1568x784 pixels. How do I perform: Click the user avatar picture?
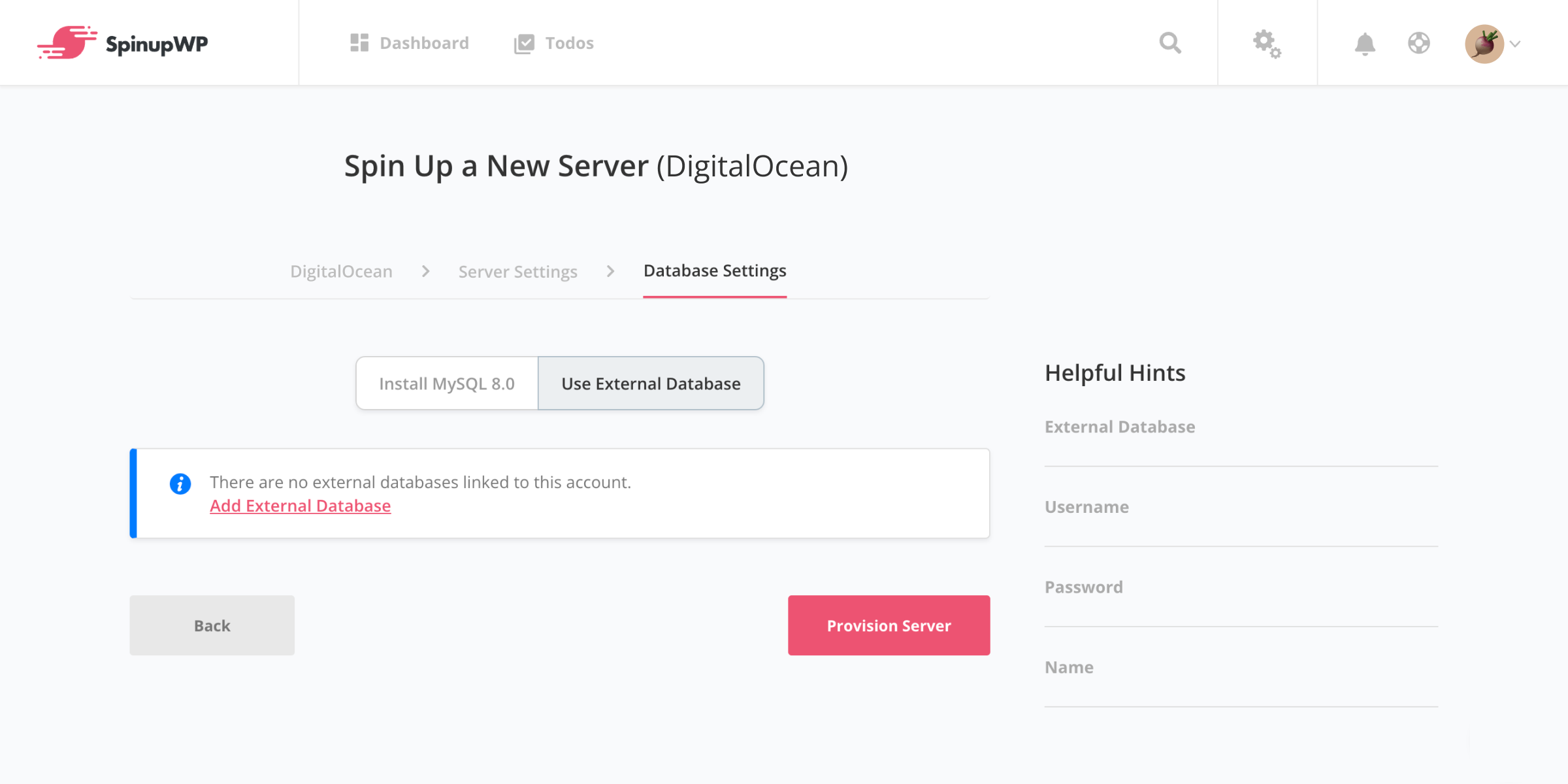[x=1484, y=44]
